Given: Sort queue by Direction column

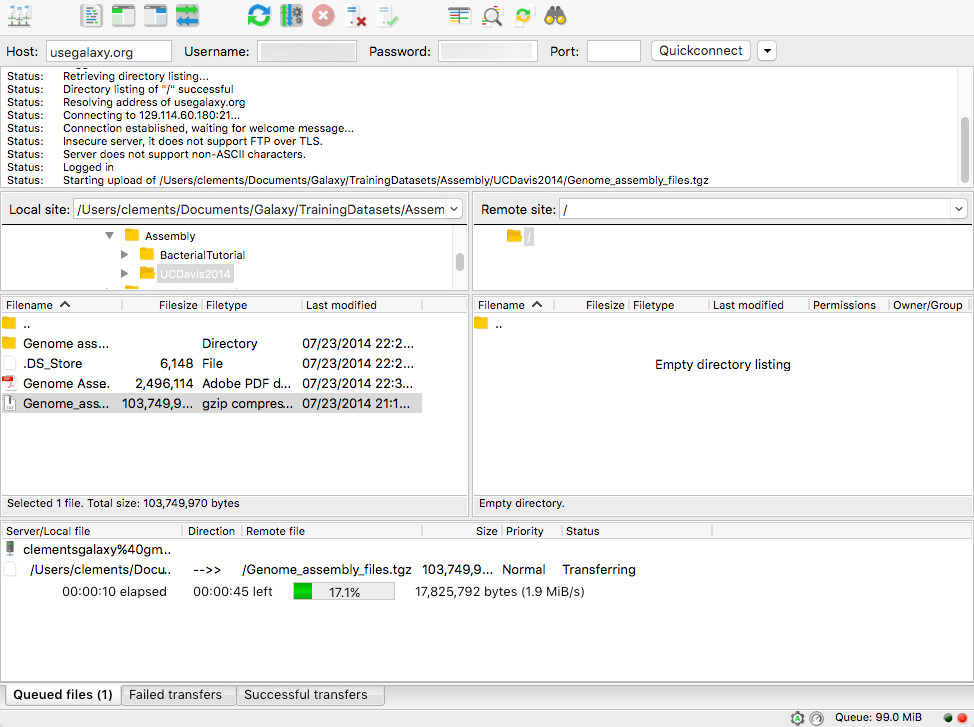Looking at the screenshot, I should point(211,531).
